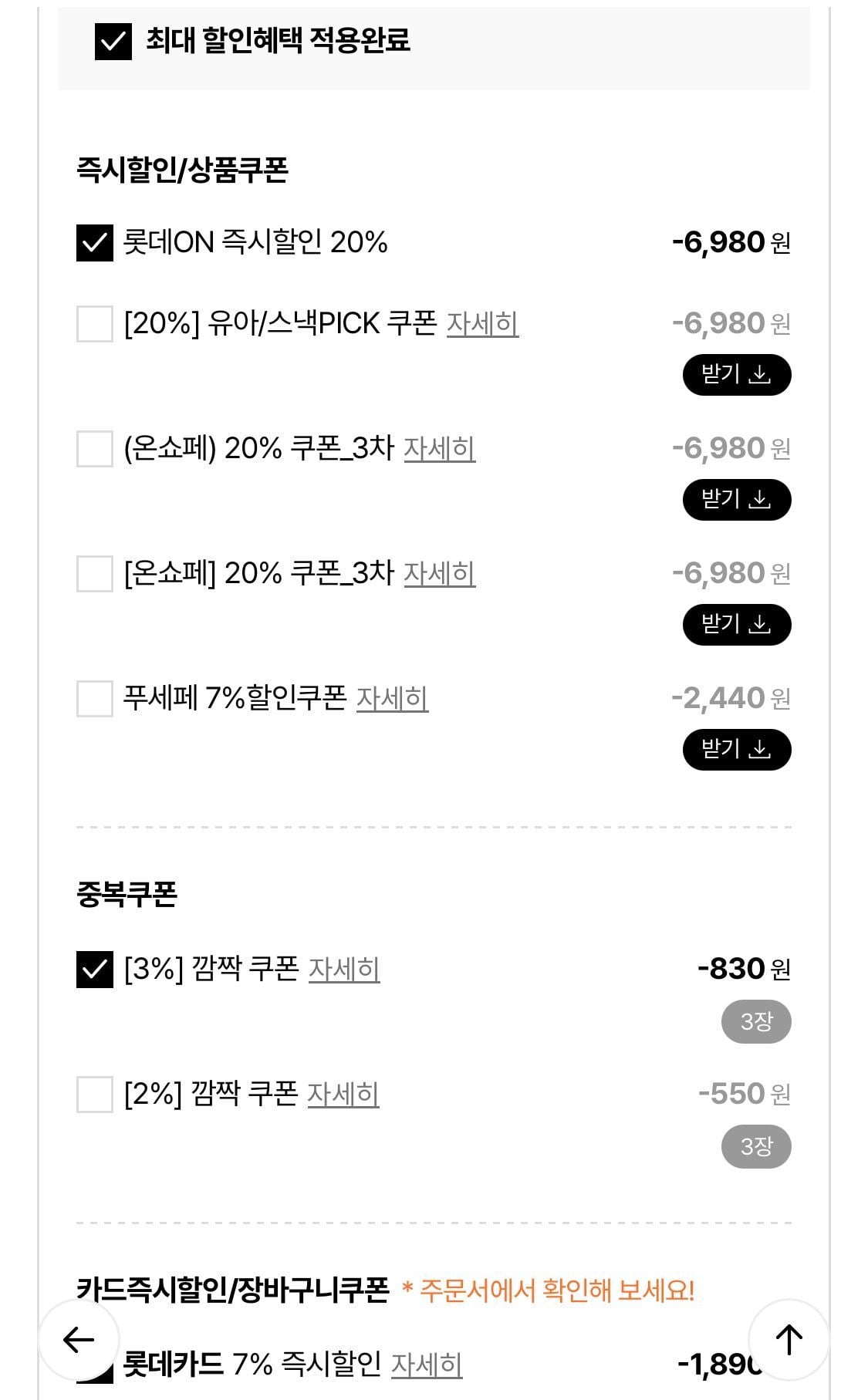Download the (온쇼페) 20% 쿠폰_3차 coupon

point(737,500)
